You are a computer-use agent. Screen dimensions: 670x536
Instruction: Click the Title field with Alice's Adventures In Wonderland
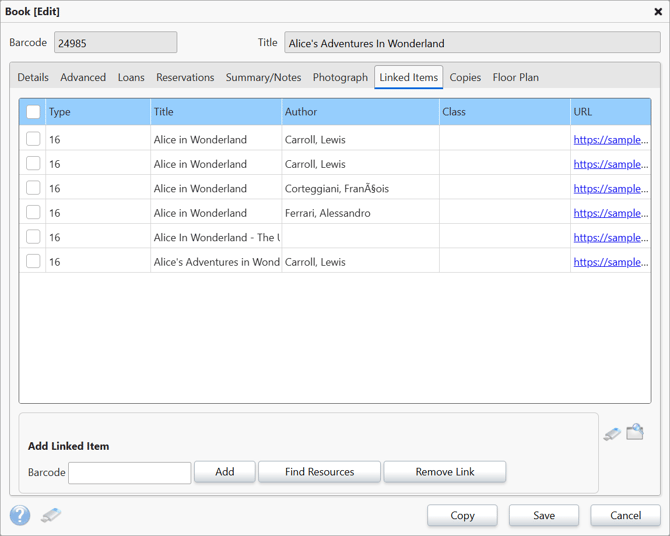pyautogui.click(x=472, y=42)
